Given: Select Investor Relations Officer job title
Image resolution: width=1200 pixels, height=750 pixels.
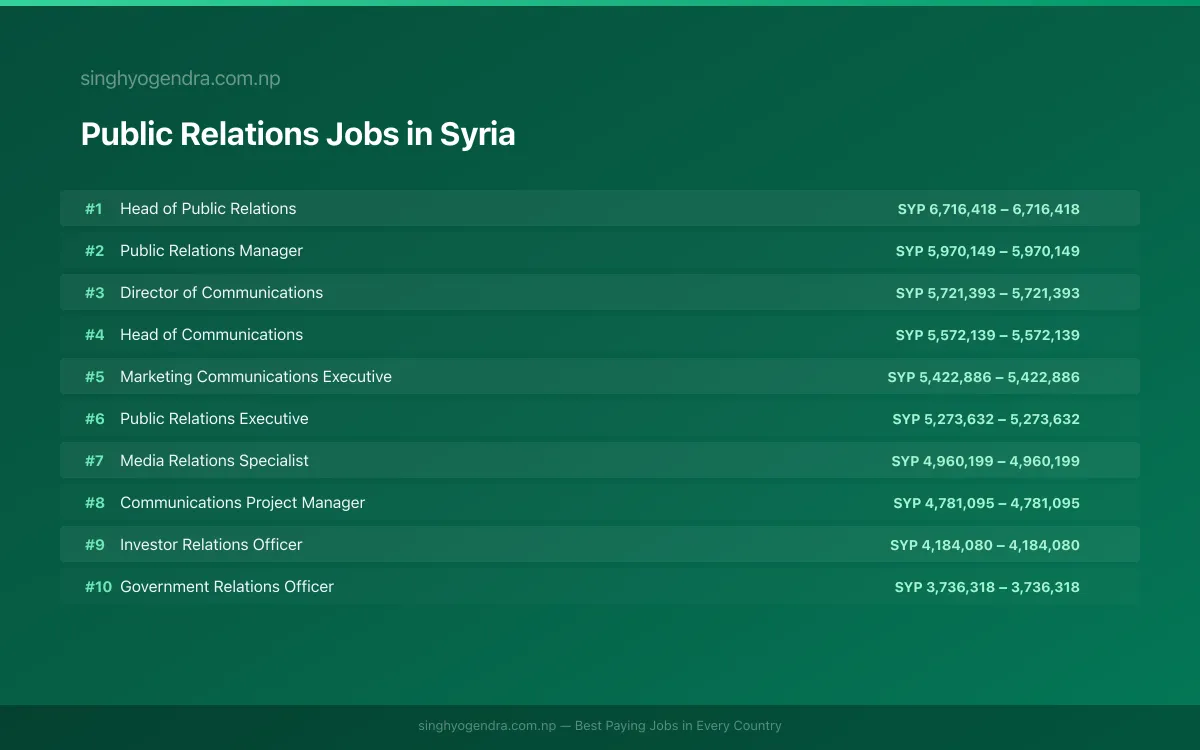Looking at the screenshot, I should [x=211, y=545].
